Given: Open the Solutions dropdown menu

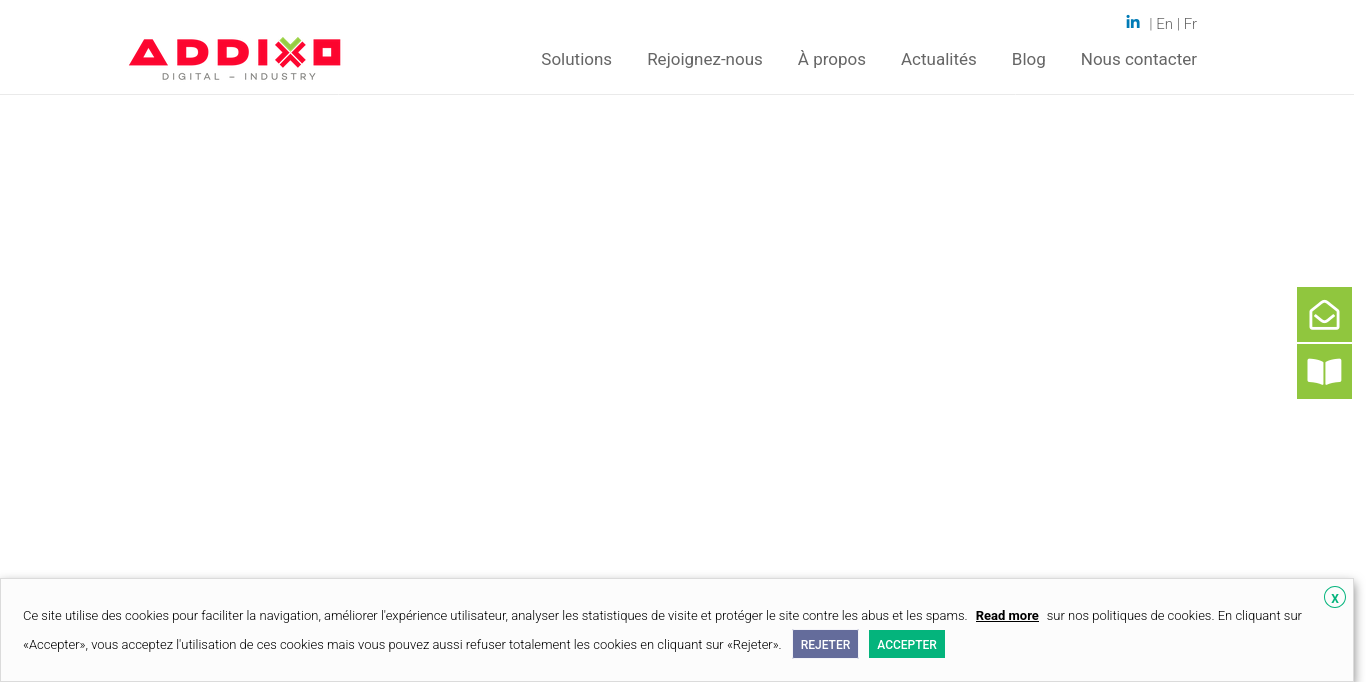Looking at the screenshot, I should pyautogui.click(x=576, y=59).
